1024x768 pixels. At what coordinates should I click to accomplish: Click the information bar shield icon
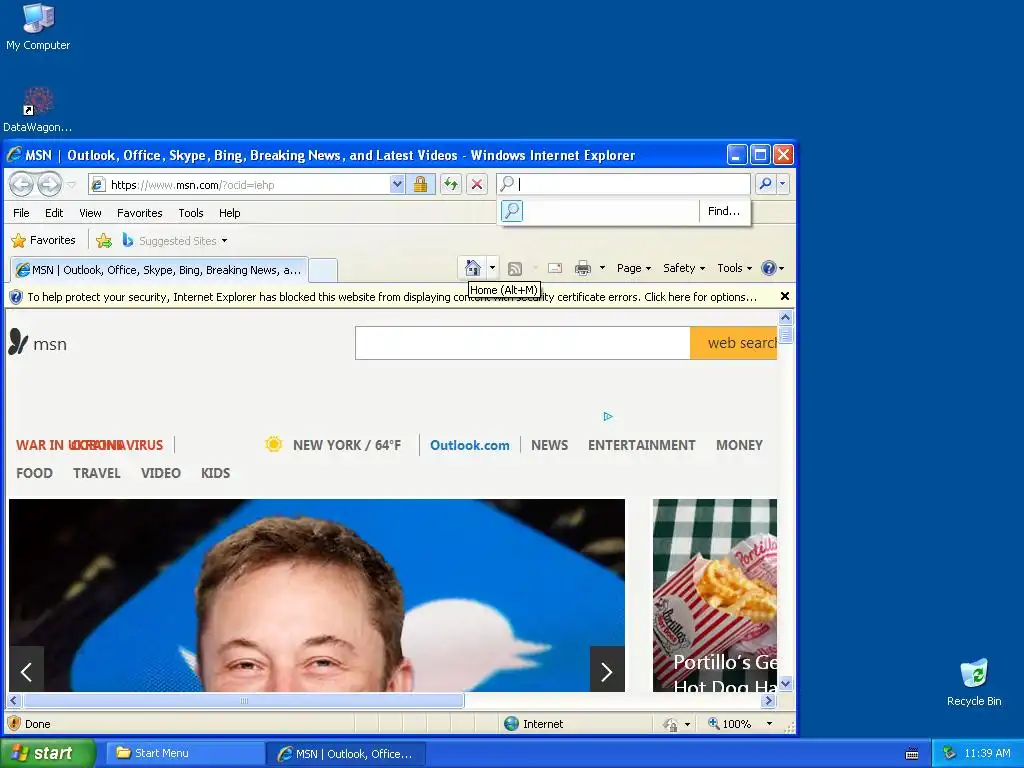pos(16,297)
